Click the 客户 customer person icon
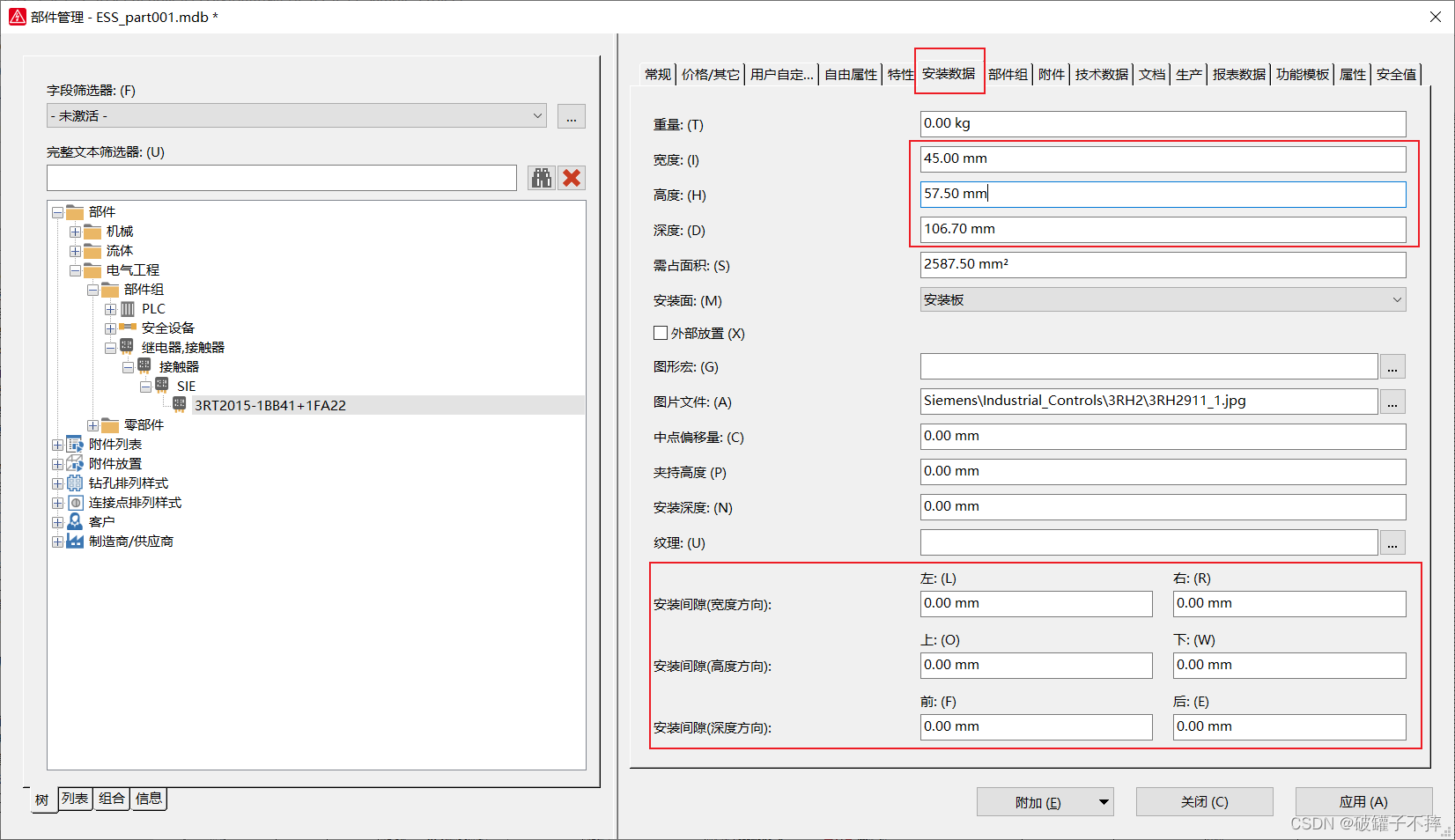The width and height of the screenshot is (1455, 840). (x=76, y=522)
